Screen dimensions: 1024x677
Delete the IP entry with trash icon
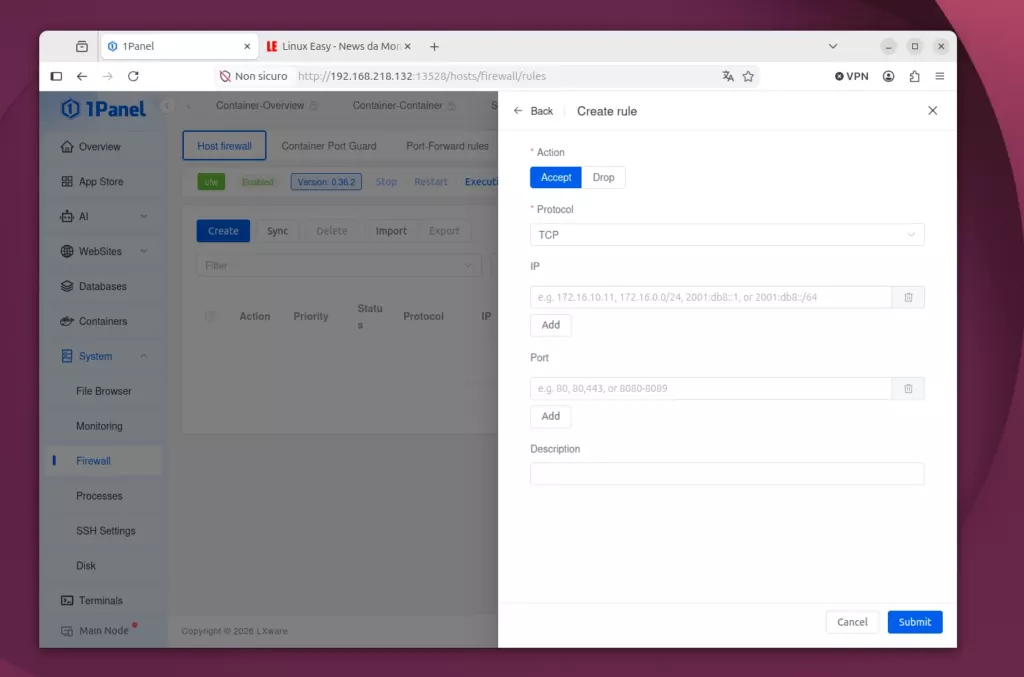[908, 297]
